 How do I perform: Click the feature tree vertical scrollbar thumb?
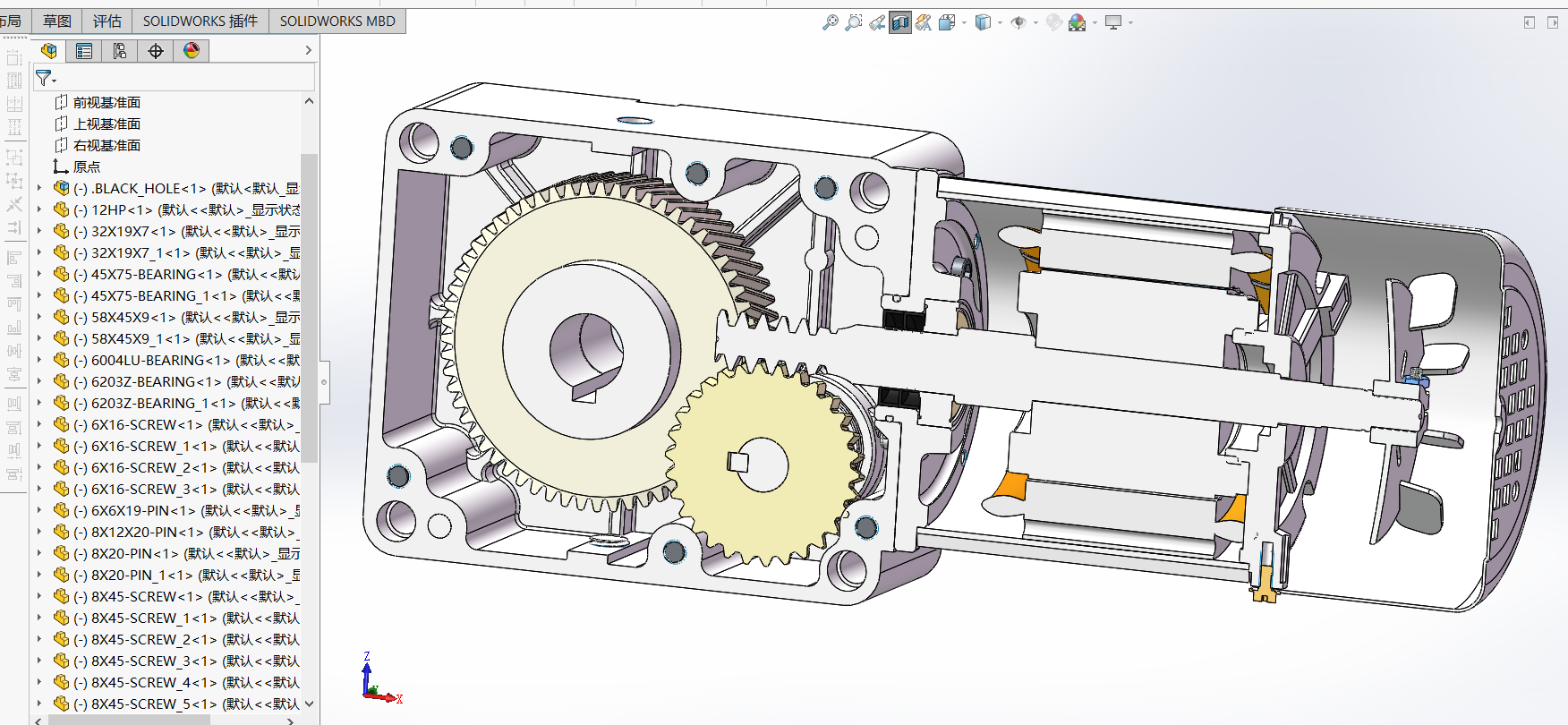pyautogui.click(x=309, y=308)
